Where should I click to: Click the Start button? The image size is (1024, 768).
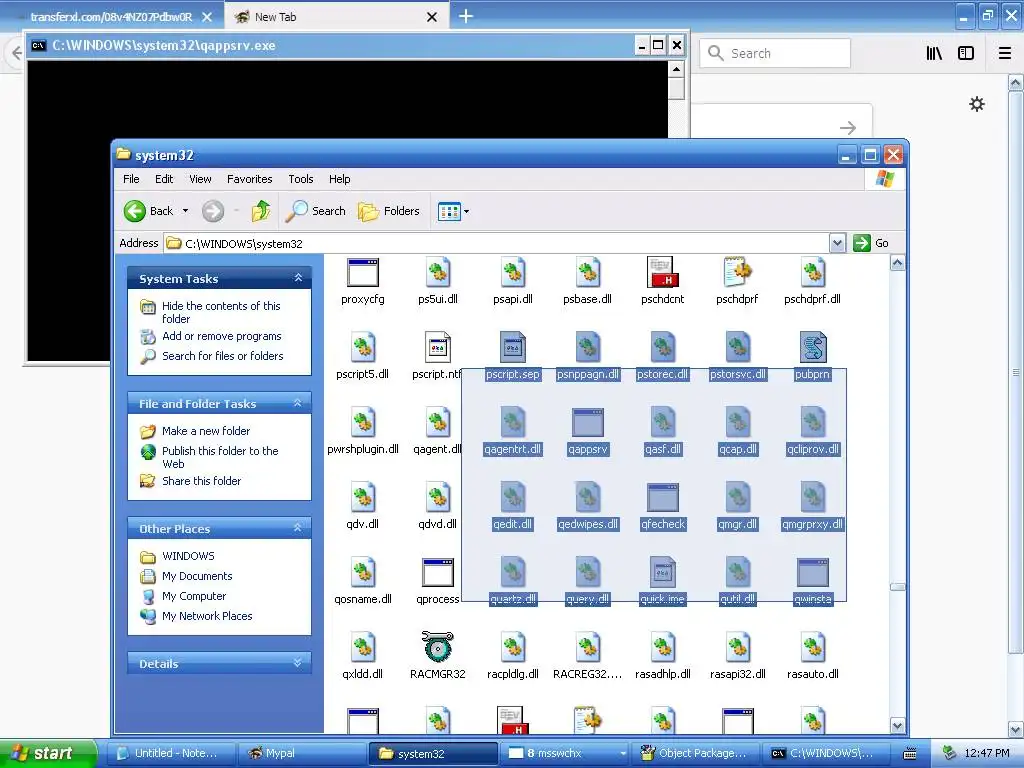(x=48, y=754)
